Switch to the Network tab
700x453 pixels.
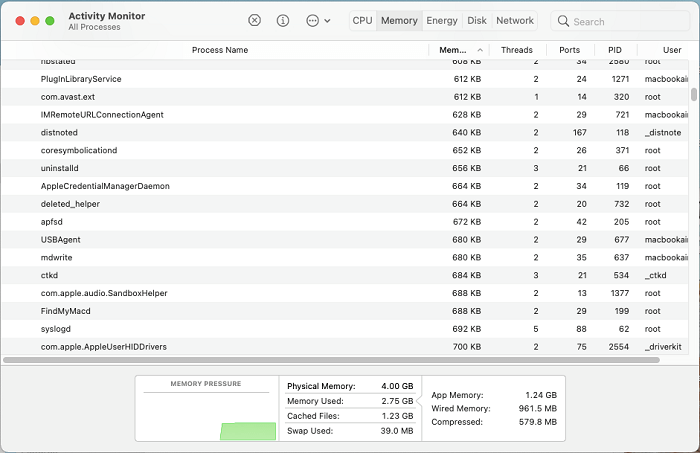515,21
